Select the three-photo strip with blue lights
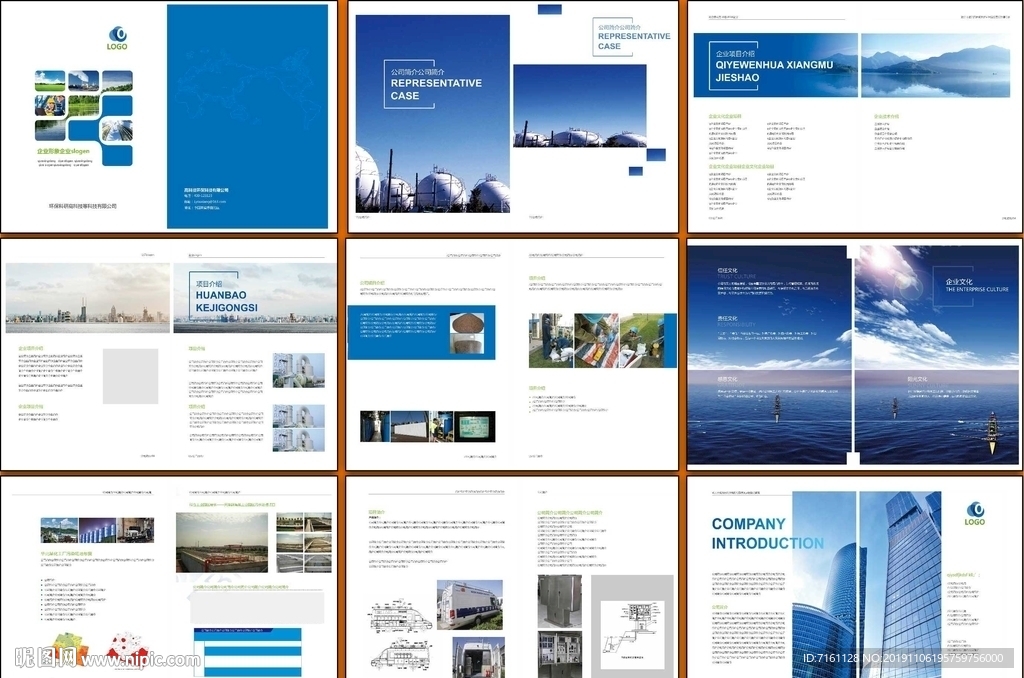The image size is (1024, 678). (97, 530)
